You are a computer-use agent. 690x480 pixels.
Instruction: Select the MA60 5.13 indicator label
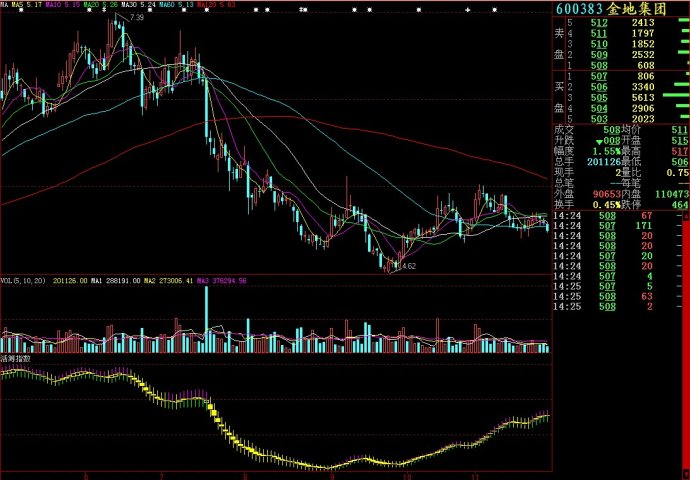pos(176,5)
